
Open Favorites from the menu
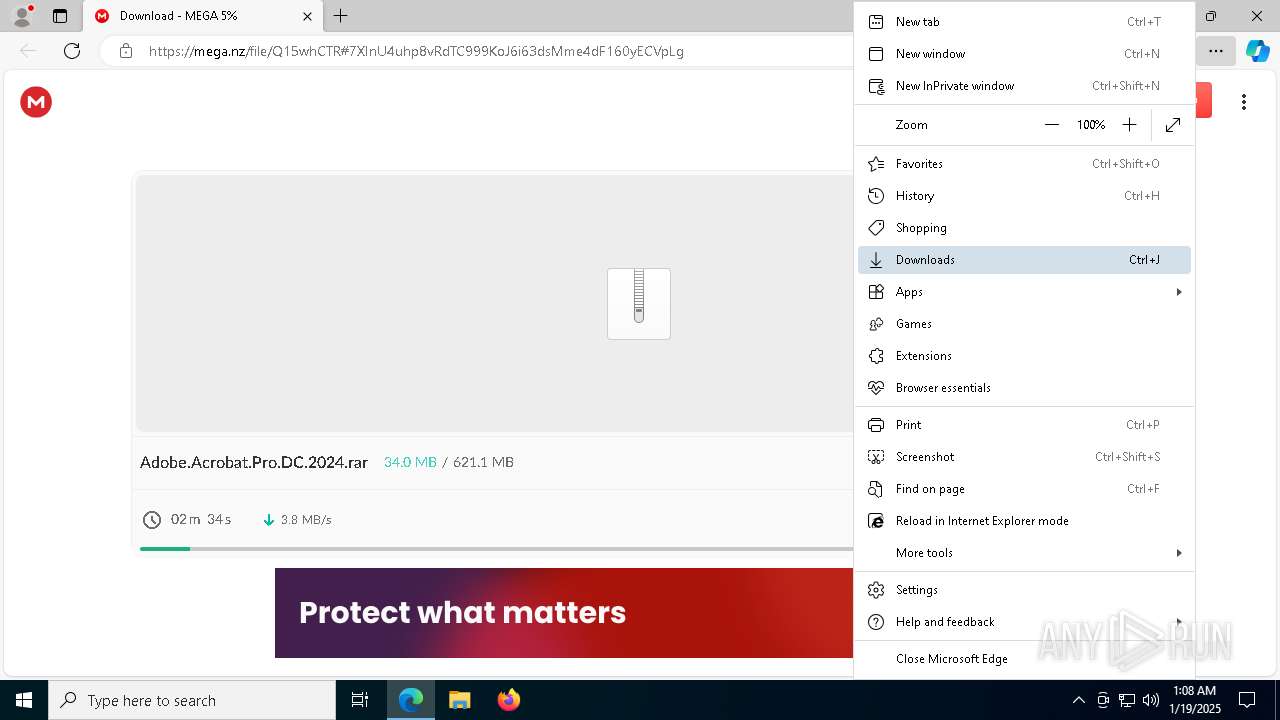point(1024,164)
